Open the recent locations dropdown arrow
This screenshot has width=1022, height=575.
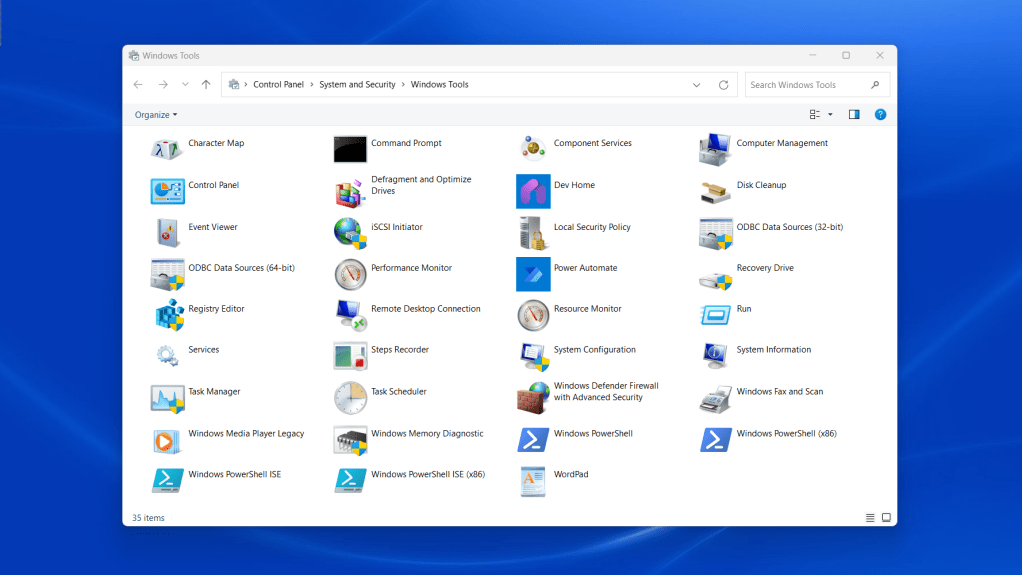click(185, 84)
